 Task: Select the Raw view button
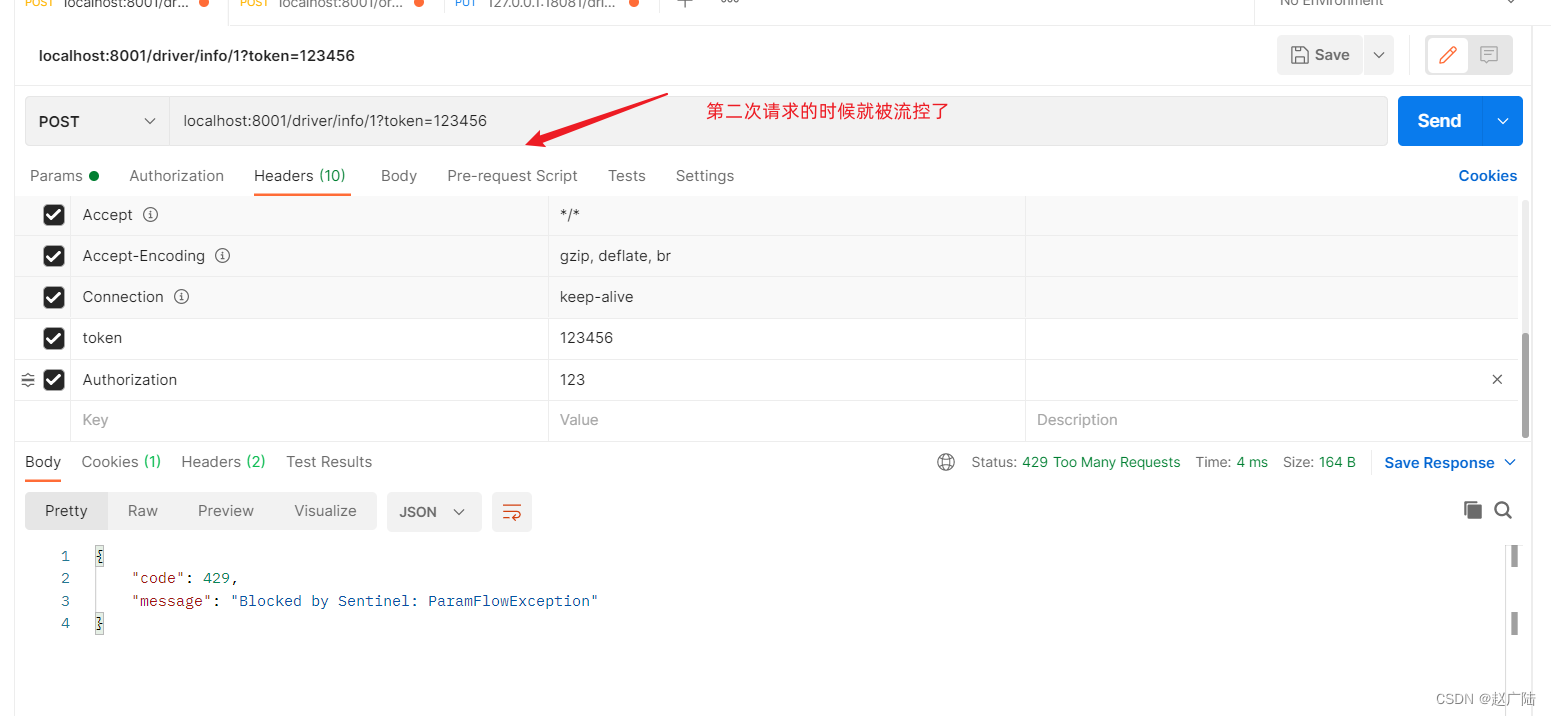(x=143, y=511)
